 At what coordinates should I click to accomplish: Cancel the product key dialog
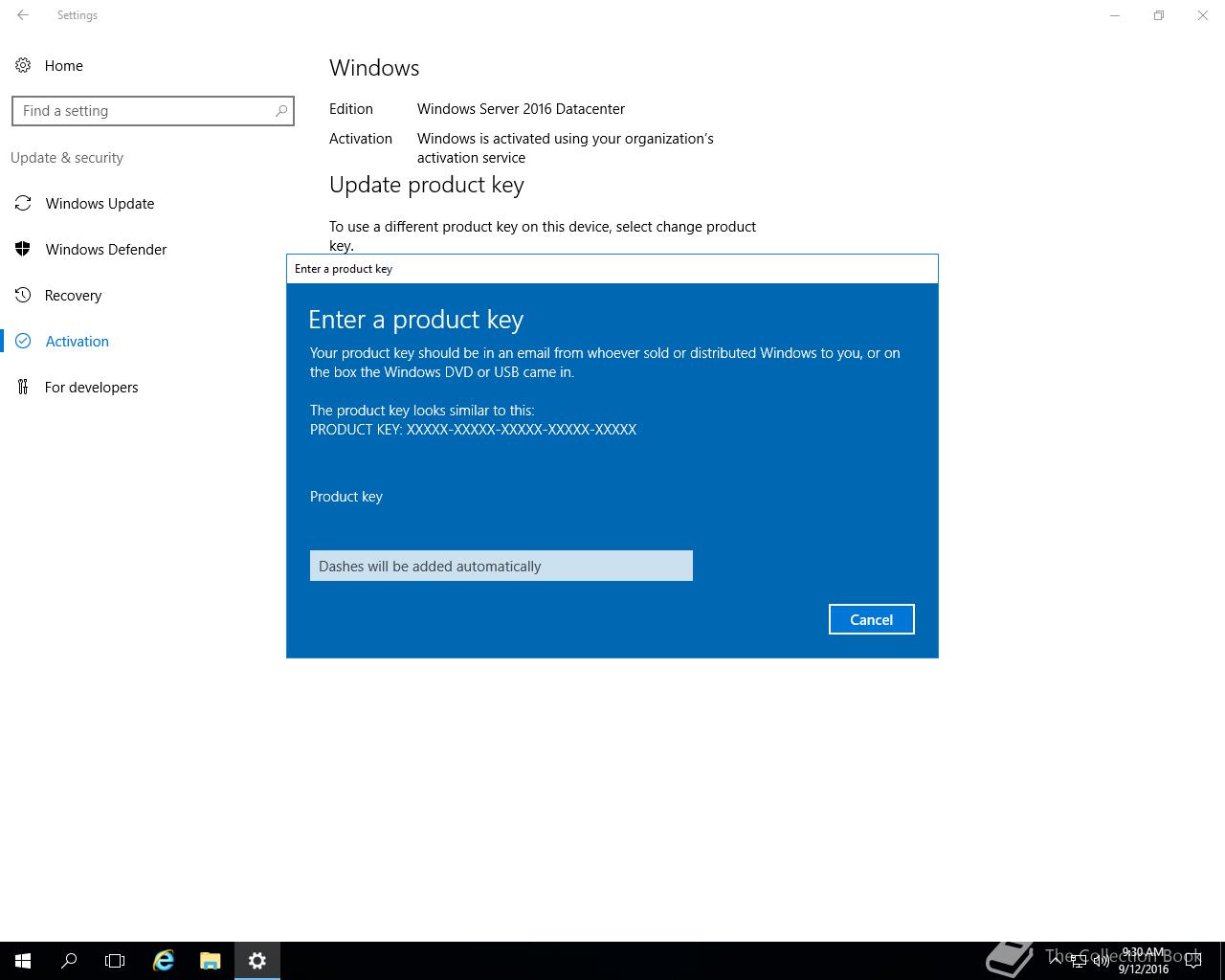[872, 619]
